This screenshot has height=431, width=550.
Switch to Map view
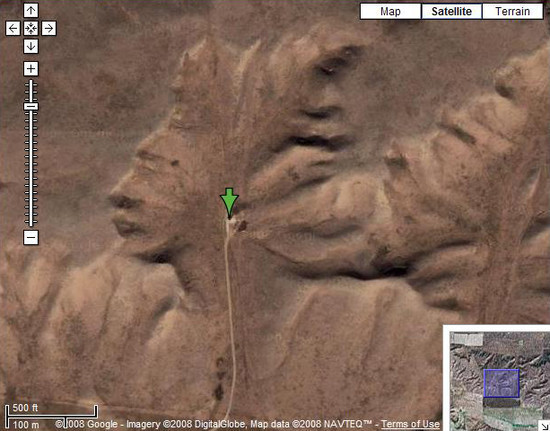pos(390,12)
